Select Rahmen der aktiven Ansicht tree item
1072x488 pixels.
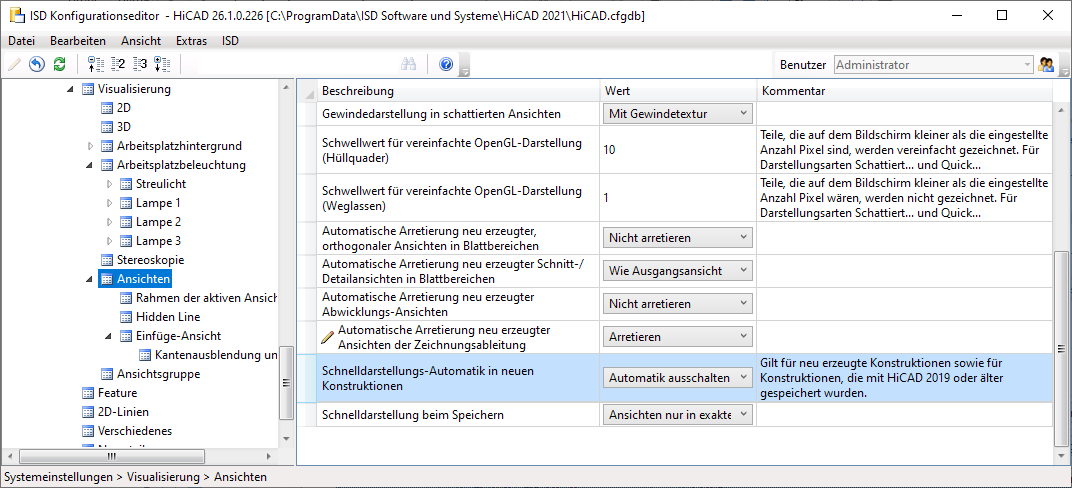coord(206,298)
